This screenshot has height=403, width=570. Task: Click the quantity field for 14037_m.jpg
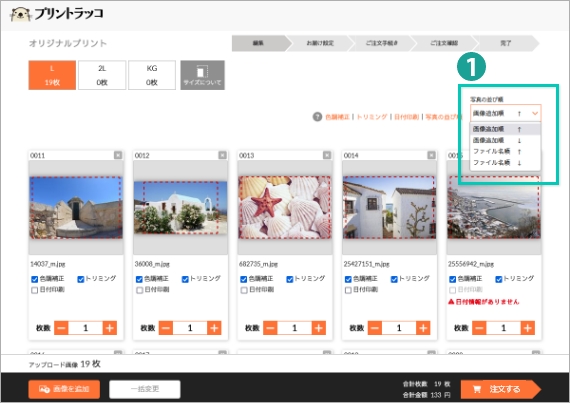[x=85, y=328]
